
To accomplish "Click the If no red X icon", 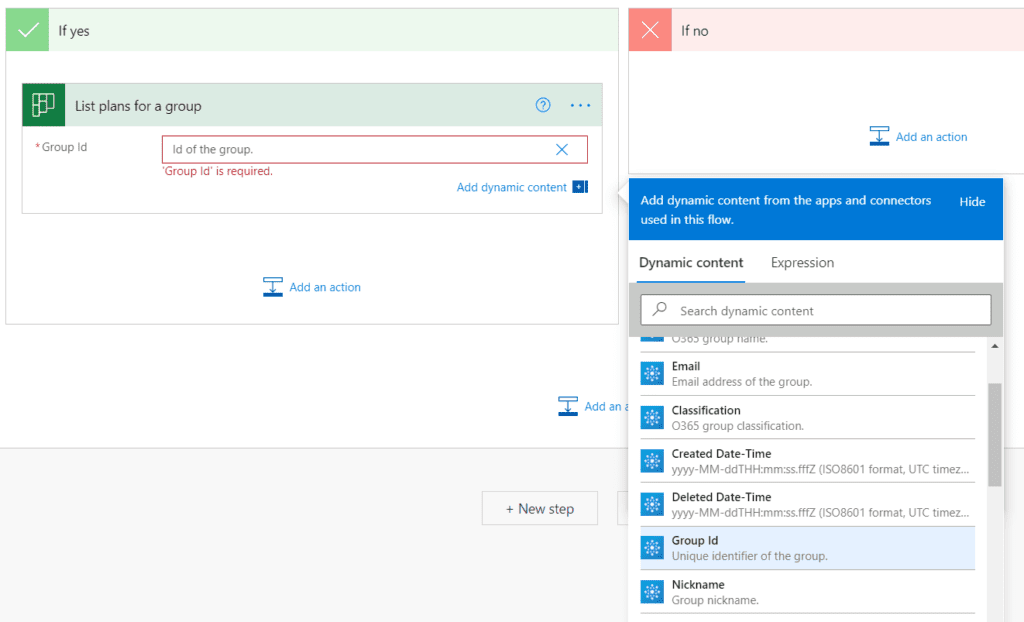I will (x=650, y=30).
